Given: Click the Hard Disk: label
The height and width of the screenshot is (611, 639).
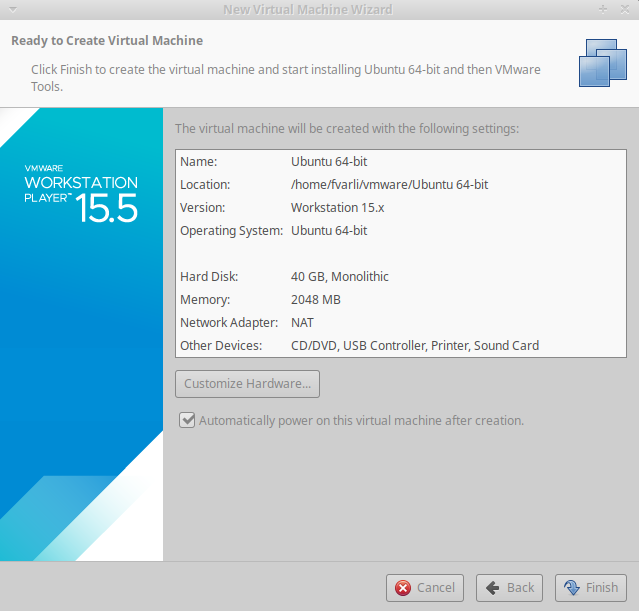Looking at the screenshot, I should (x=209, y=276).
